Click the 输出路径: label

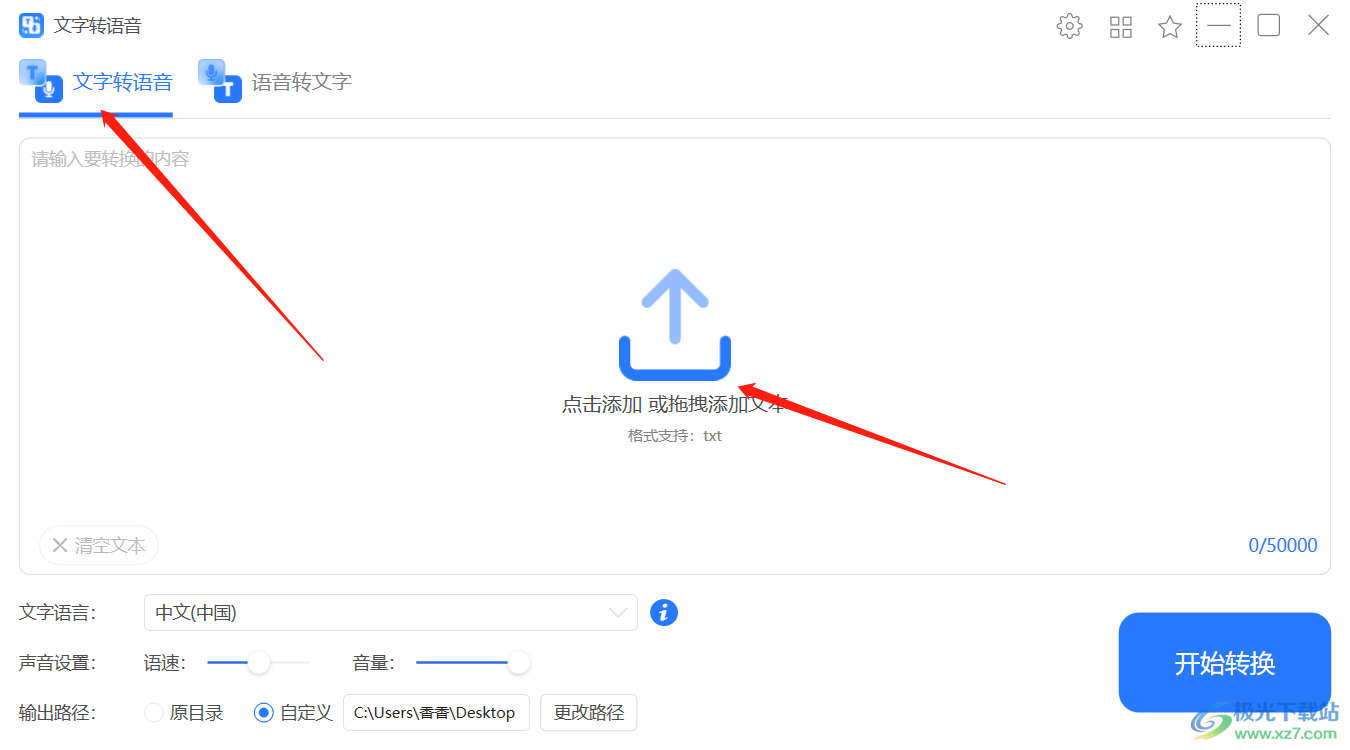[57, 713]
